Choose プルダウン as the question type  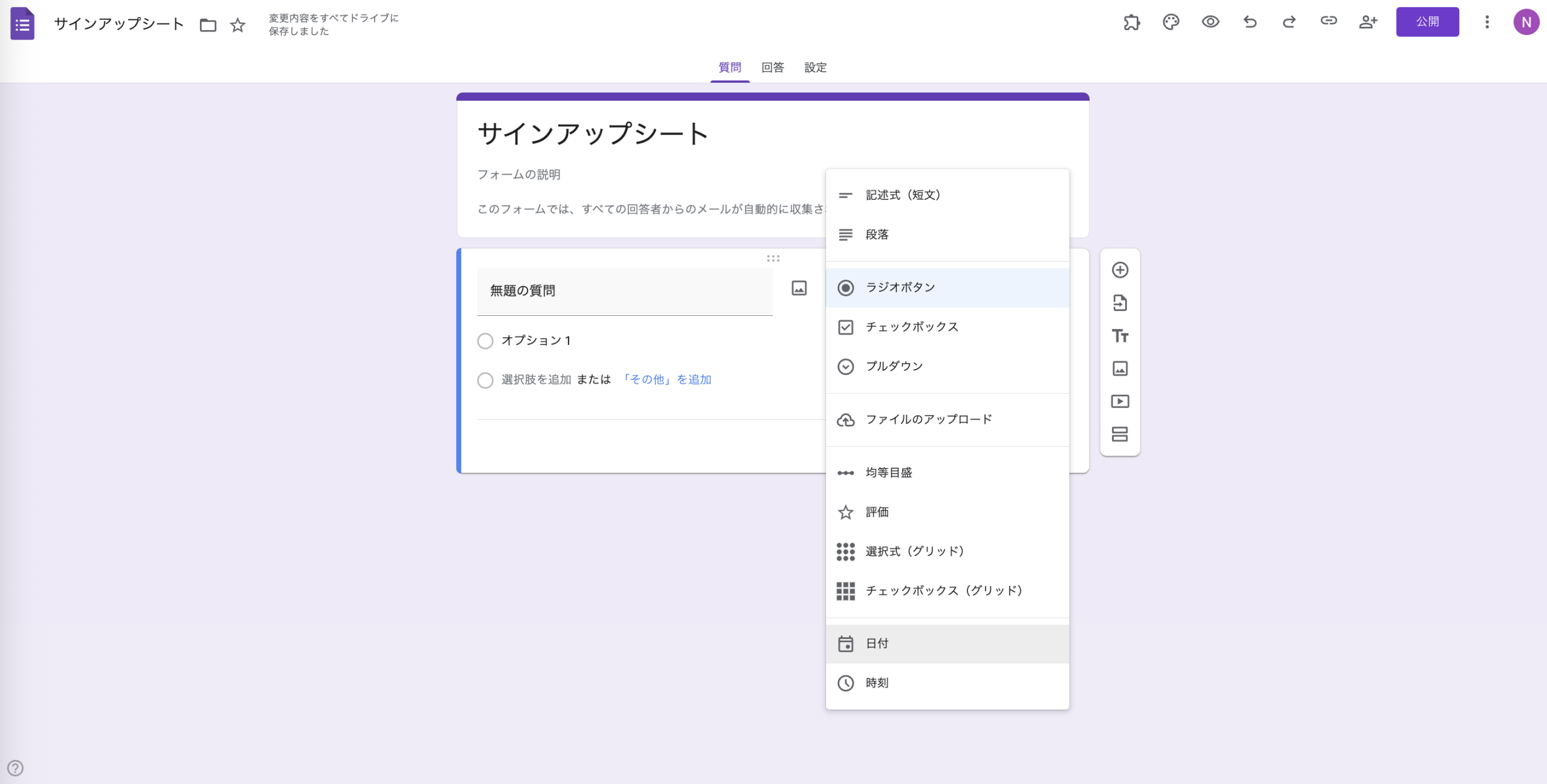point(894,366)
